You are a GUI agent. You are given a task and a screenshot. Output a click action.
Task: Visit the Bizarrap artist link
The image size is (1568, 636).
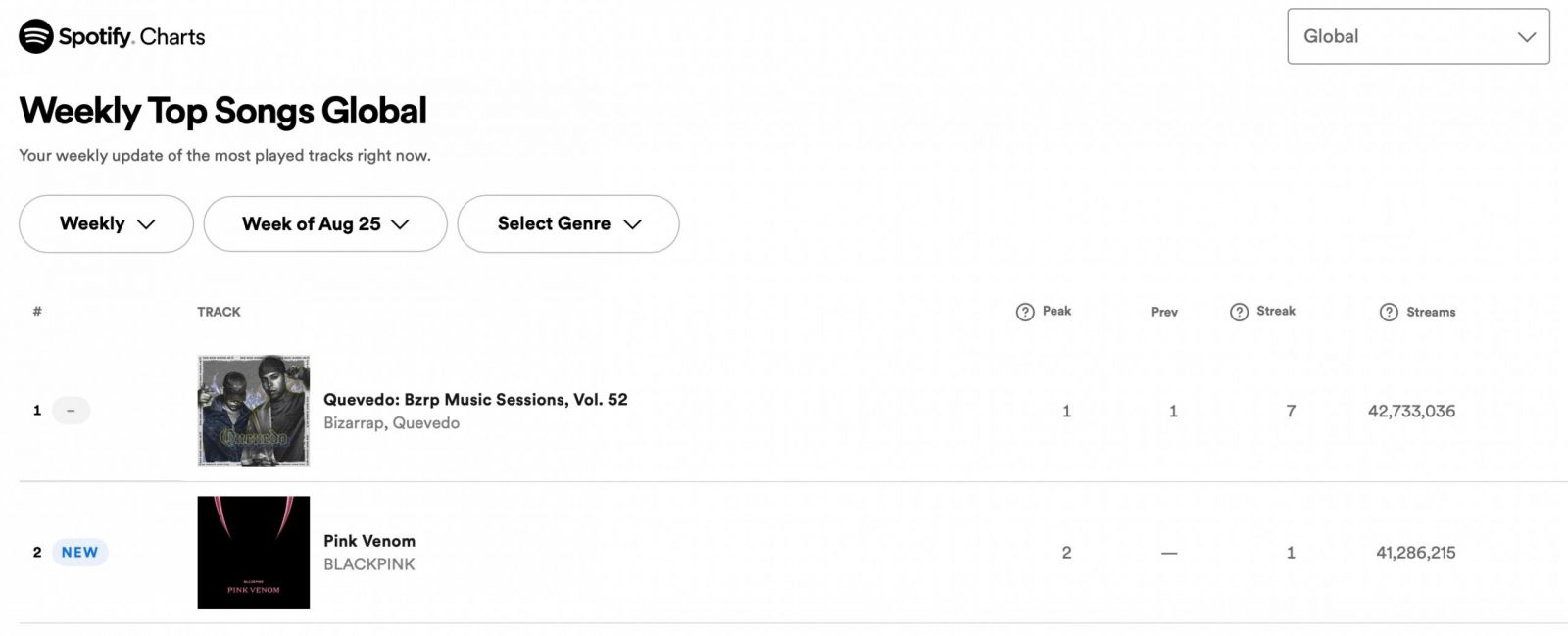(x=354, y=423)
